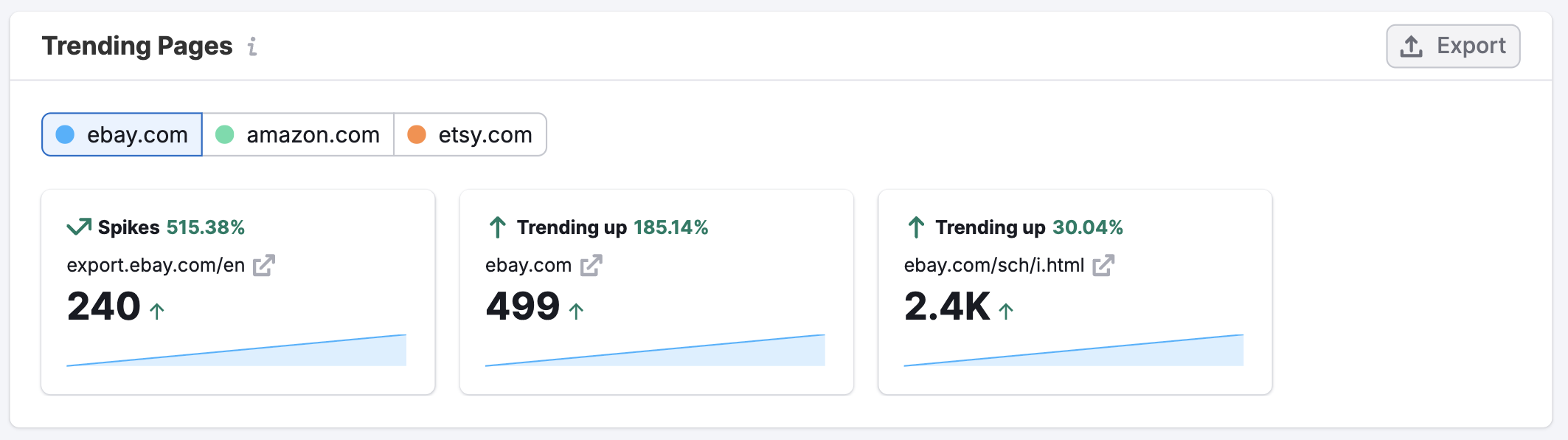Click the Trending up arrow icon on ebay.com card
The image size is (1568, 440).
pyautogui.click(x=499, y=227)
